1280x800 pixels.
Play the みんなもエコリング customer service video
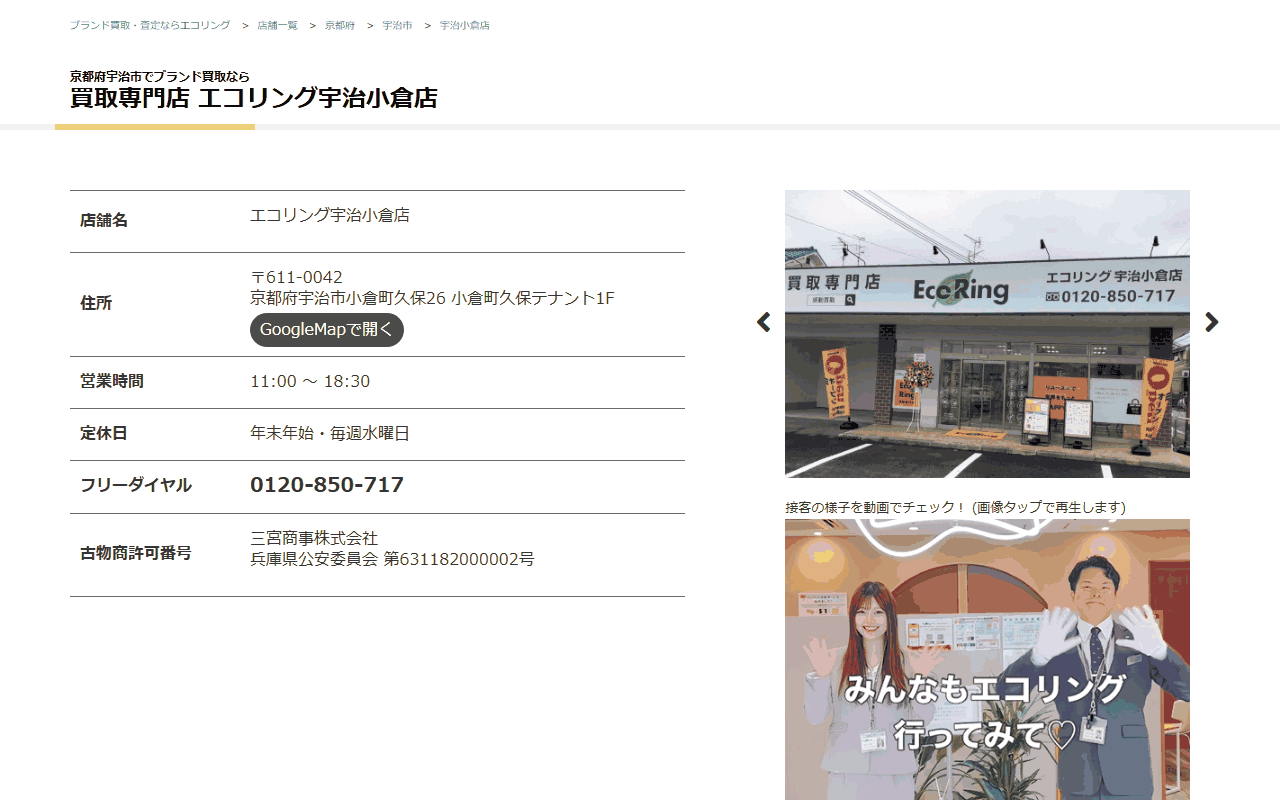click(x=987, y=659)
